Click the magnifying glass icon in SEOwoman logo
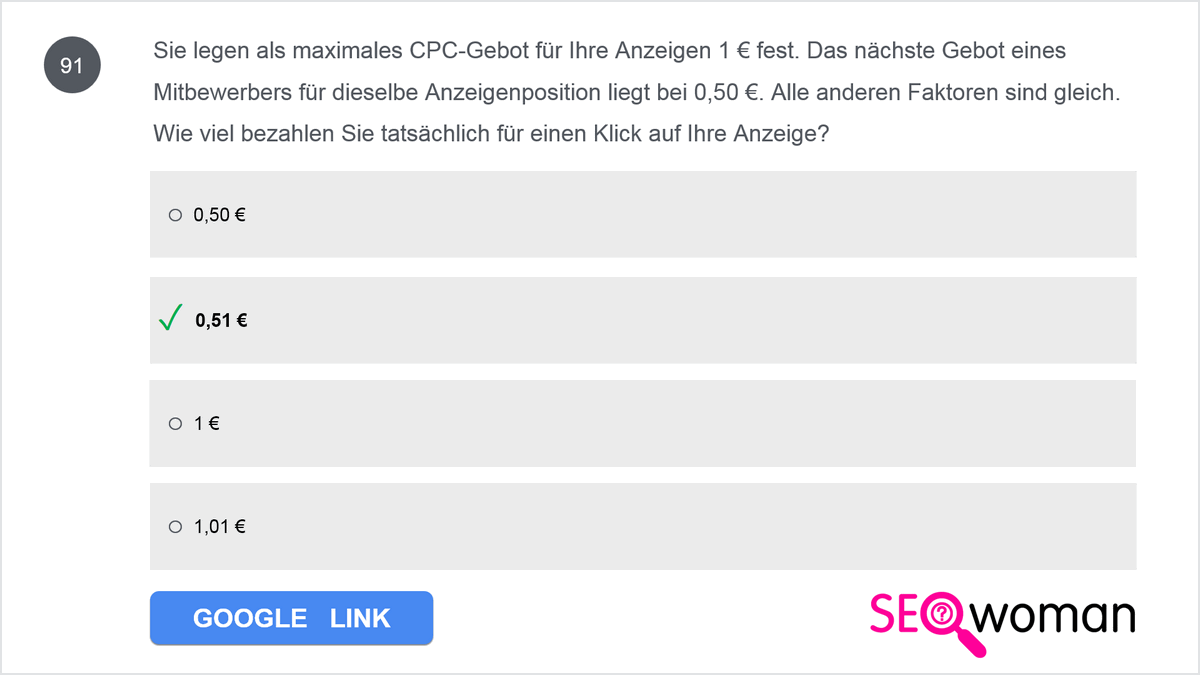The height and width of the screenshot is (675, 1200). pyautogui.click(x=950, y=622)
